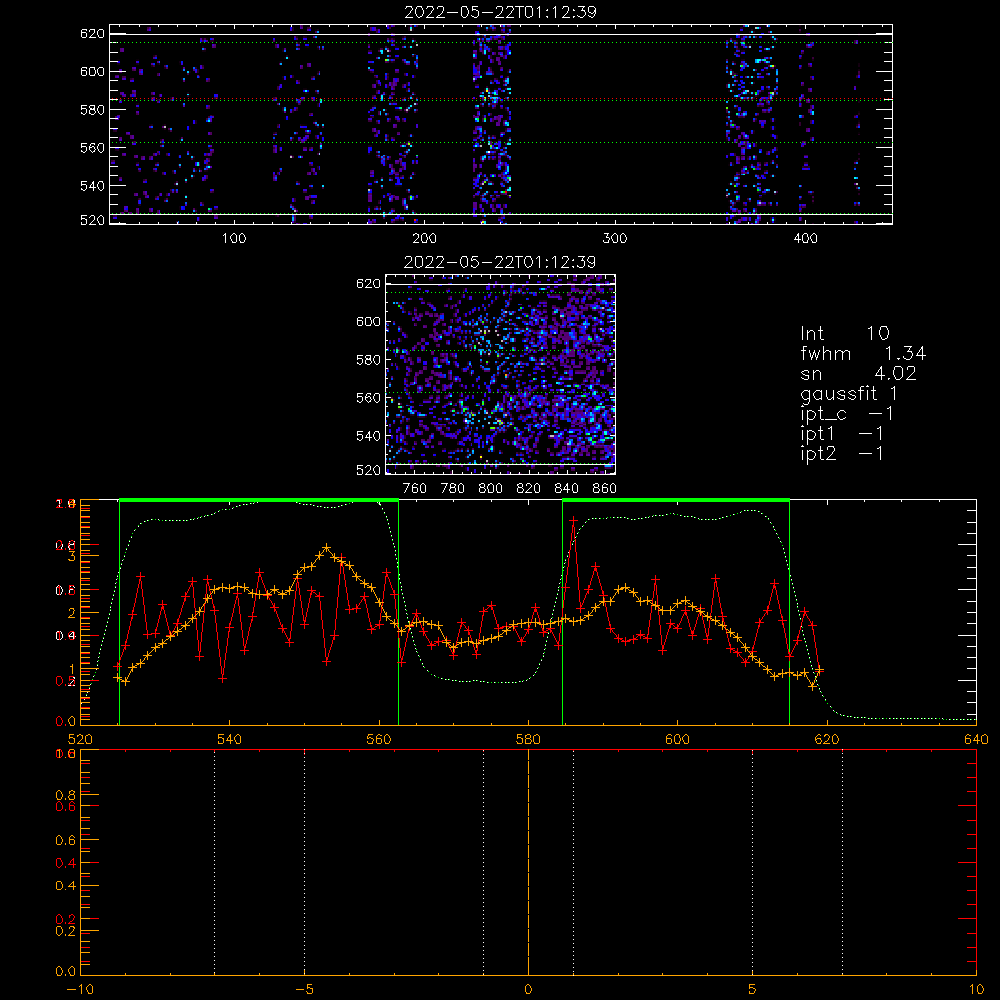Click the top panel title 2022-05-22T01:12:39
Viewport: 1000px width, 1000px height.
coord(501,12)
